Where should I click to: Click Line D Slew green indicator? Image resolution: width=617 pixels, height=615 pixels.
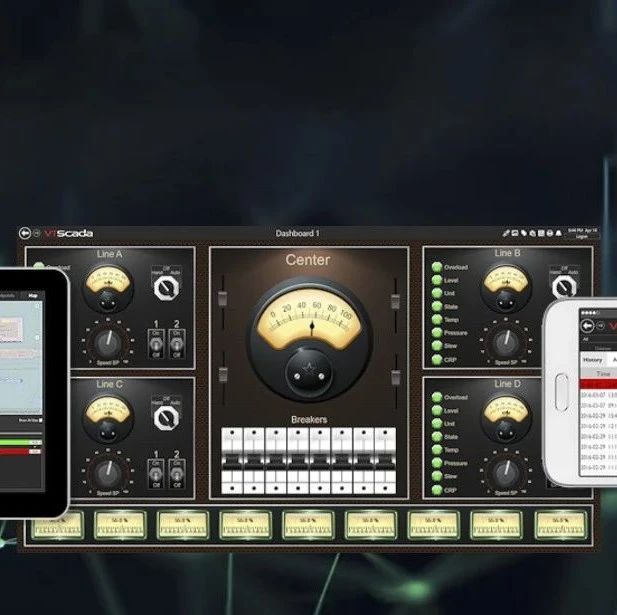pos(437,476)
